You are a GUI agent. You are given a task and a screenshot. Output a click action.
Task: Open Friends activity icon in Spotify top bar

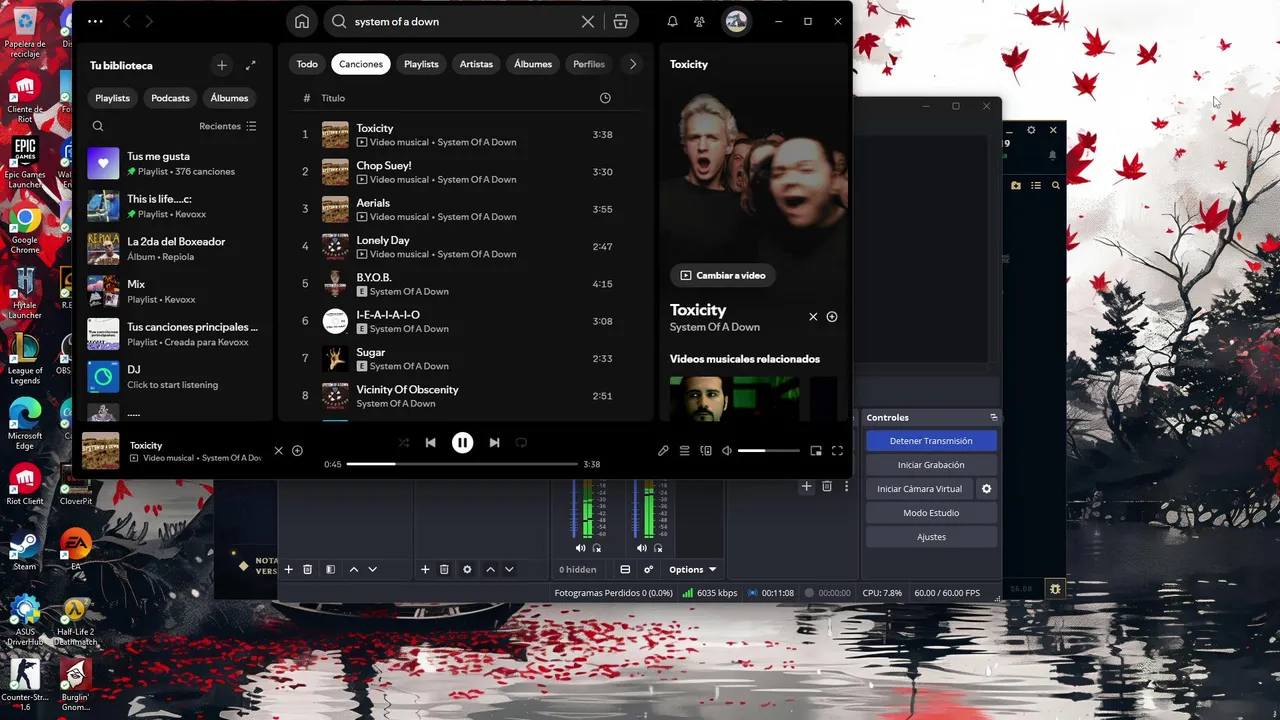699,21
